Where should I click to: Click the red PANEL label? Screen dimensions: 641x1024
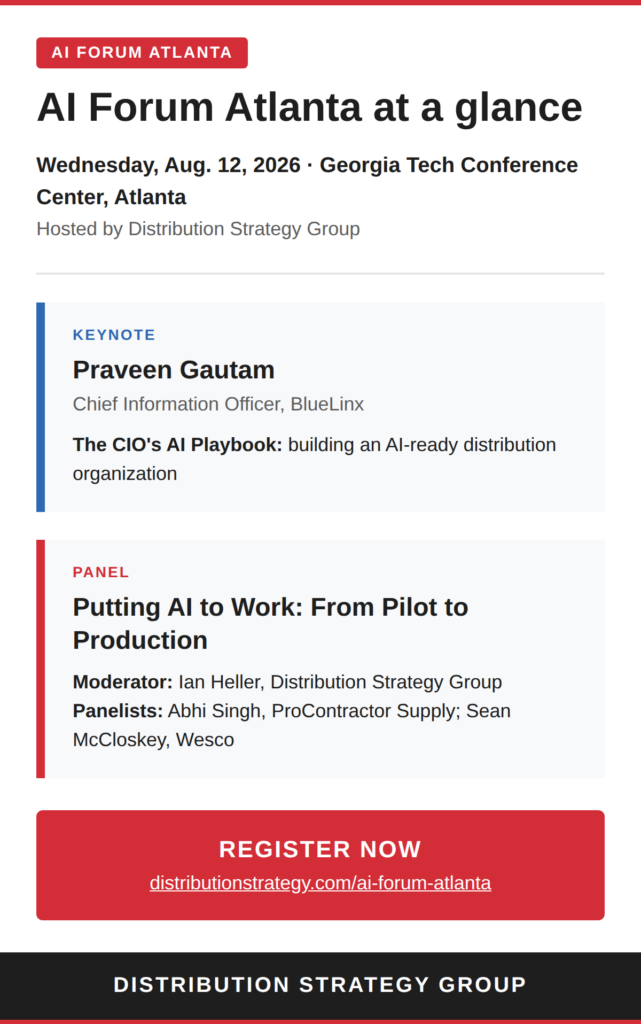tap(101, 573)
